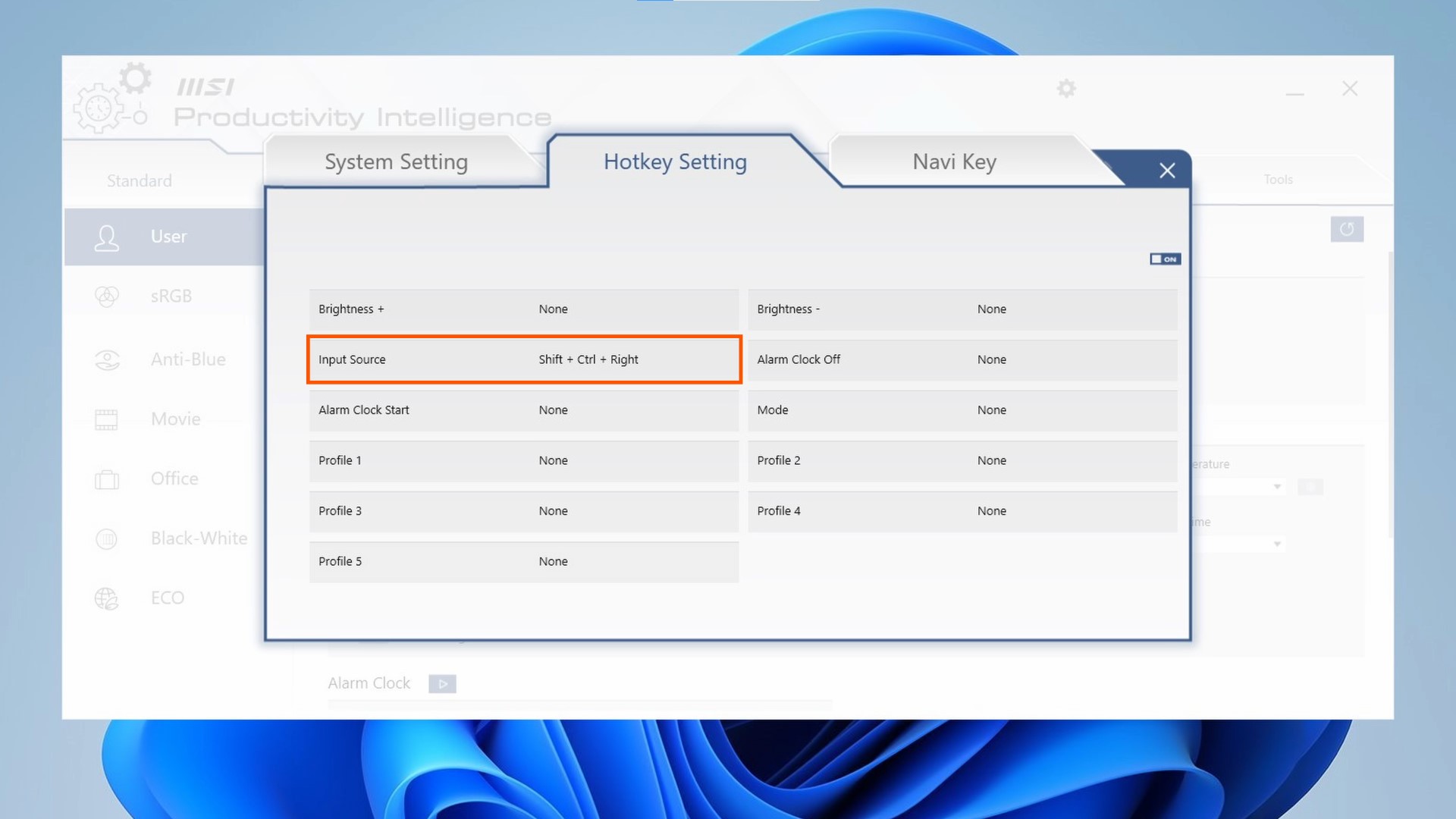Screen dimensions: 1456x819
Task: Click the Alarm Clock label in main window
Action: click(x=369, y=683)
